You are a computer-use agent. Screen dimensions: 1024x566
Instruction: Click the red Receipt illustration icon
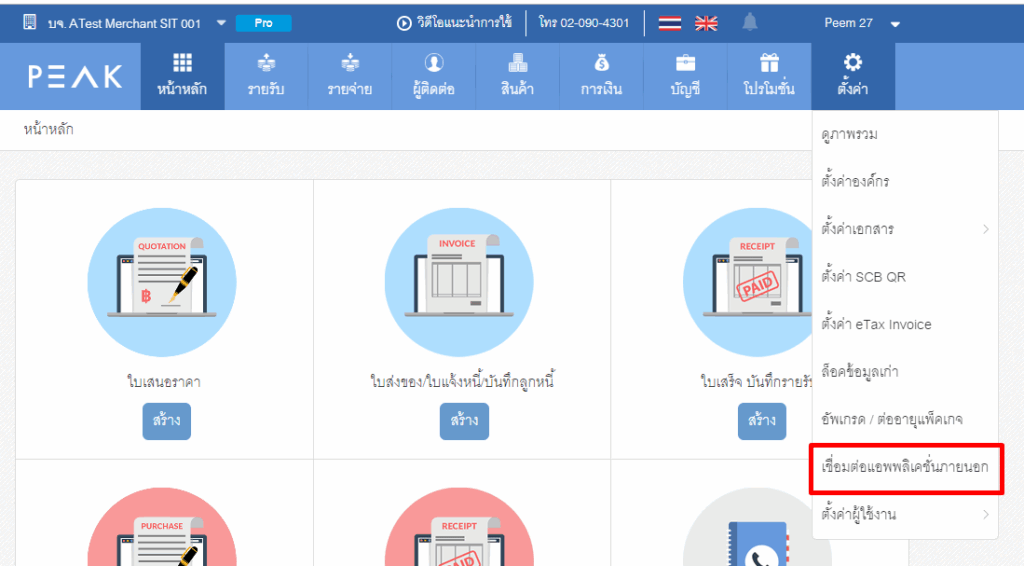click(x=459, y=527)
